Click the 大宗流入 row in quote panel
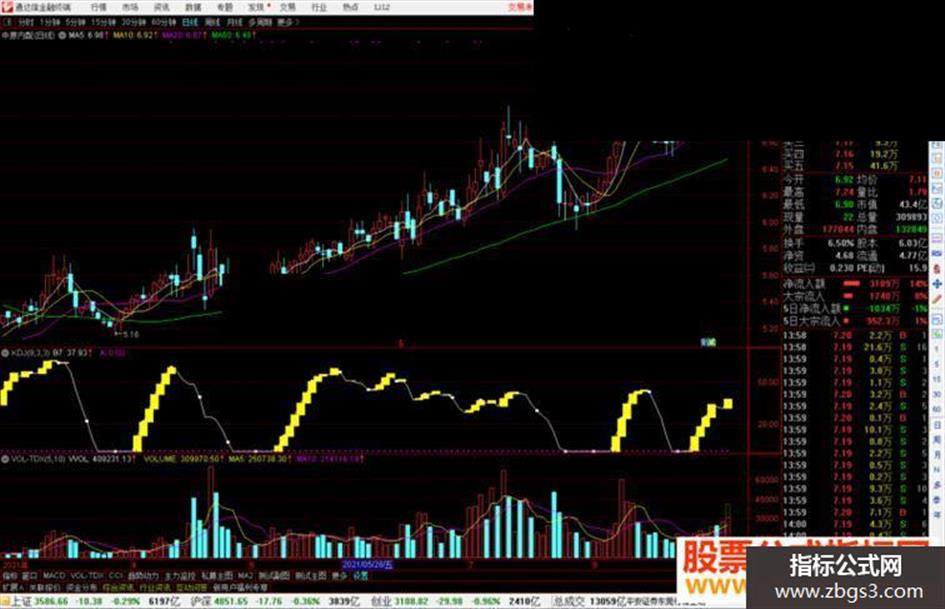This screenshot has height=609, width=945. pyautogui.click(x=855, y=296)
